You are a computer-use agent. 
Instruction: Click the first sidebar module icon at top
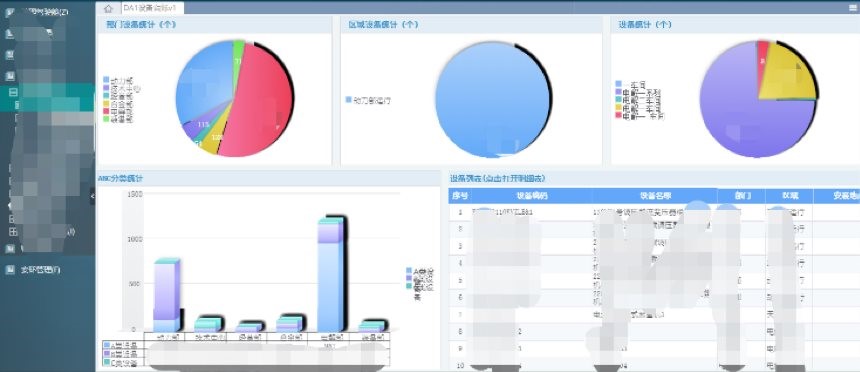9,12
